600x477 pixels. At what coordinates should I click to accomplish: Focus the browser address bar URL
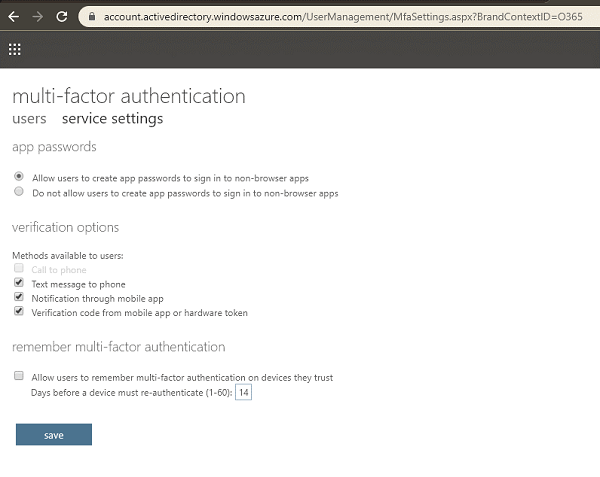pos(343,17)
